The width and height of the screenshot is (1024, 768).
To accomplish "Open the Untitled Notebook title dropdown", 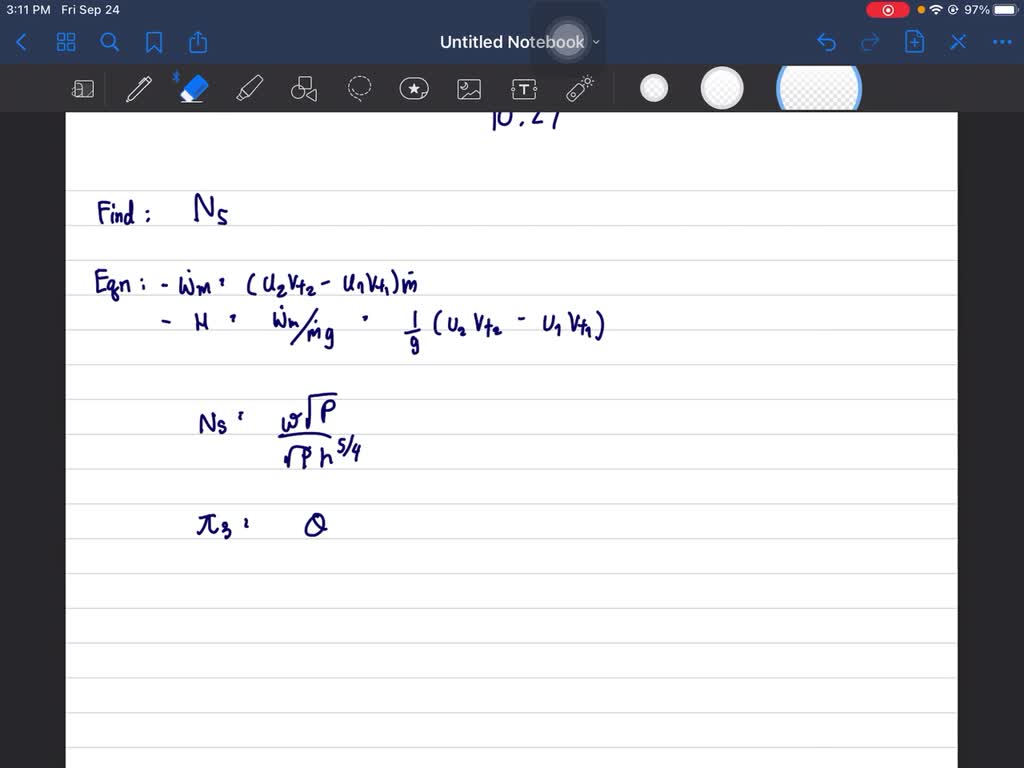I will click(595, 42).
